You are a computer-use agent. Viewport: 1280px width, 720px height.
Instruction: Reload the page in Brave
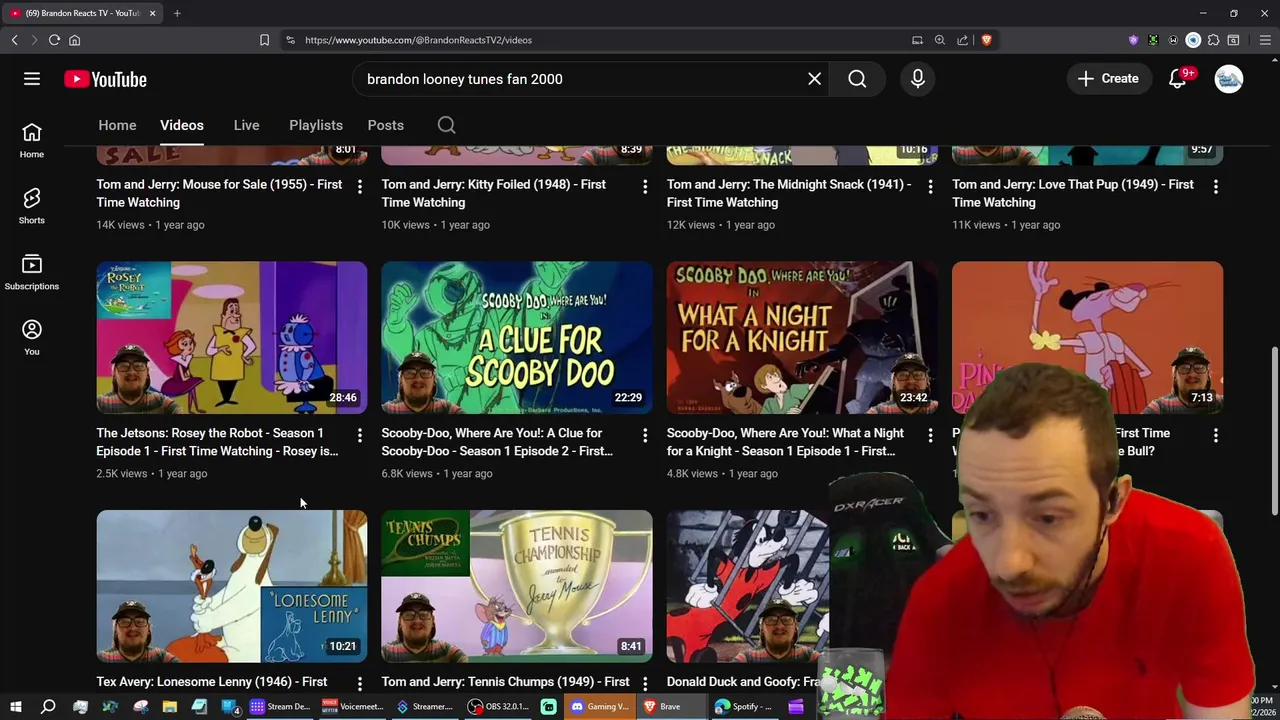pos(54,40)
